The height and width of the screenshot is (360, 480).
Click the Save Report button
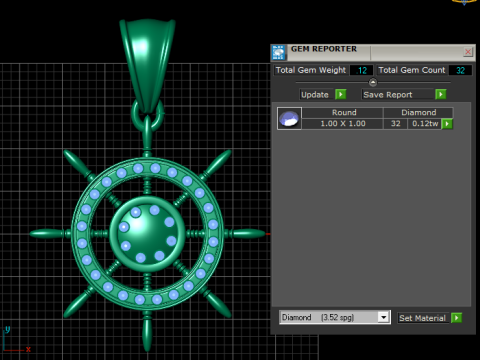click(x=398, y=95)
